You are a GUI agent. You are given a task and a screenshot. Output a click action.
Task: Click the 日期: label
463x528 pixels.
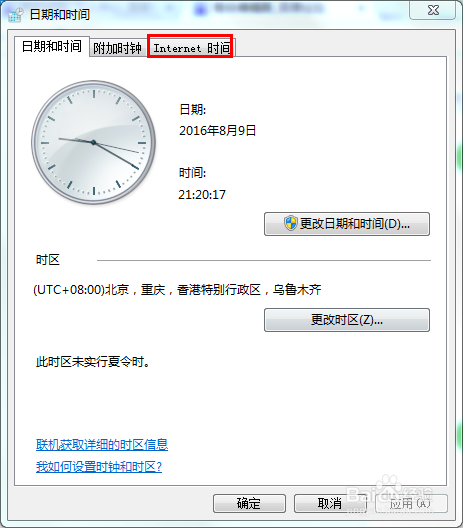coord(193,109)
